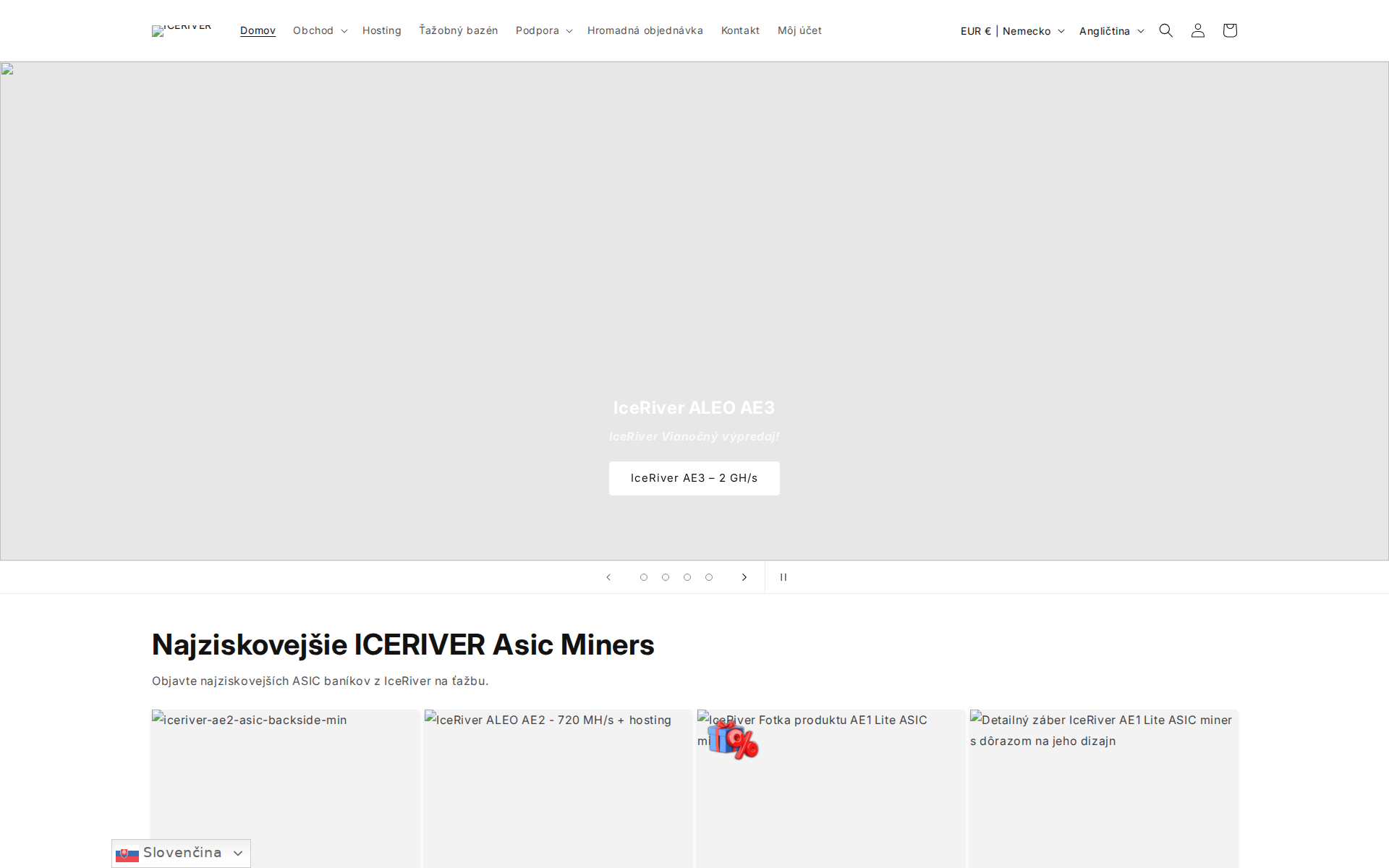Open the shopping cart
This screenshot has width=1389, height=868.
pyautogui.click(x=1229, y=30)
